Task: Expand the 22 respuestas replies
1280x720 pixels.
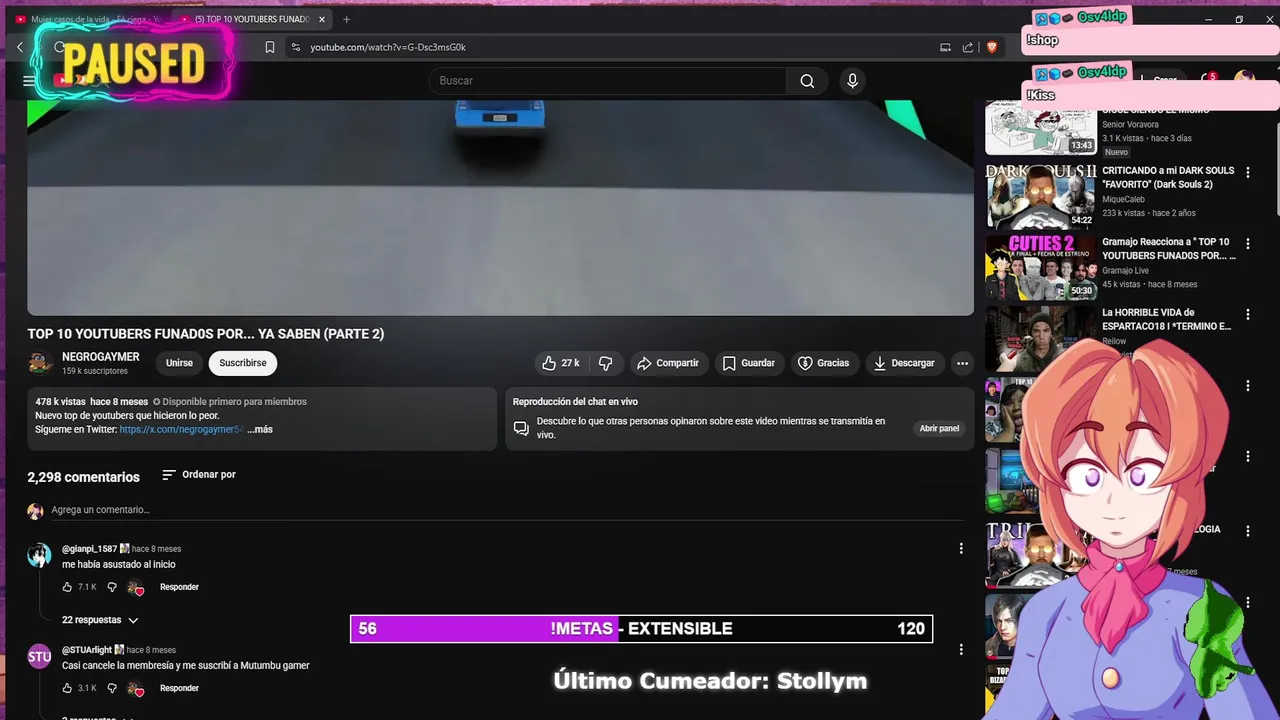Action: coord(100,620)
